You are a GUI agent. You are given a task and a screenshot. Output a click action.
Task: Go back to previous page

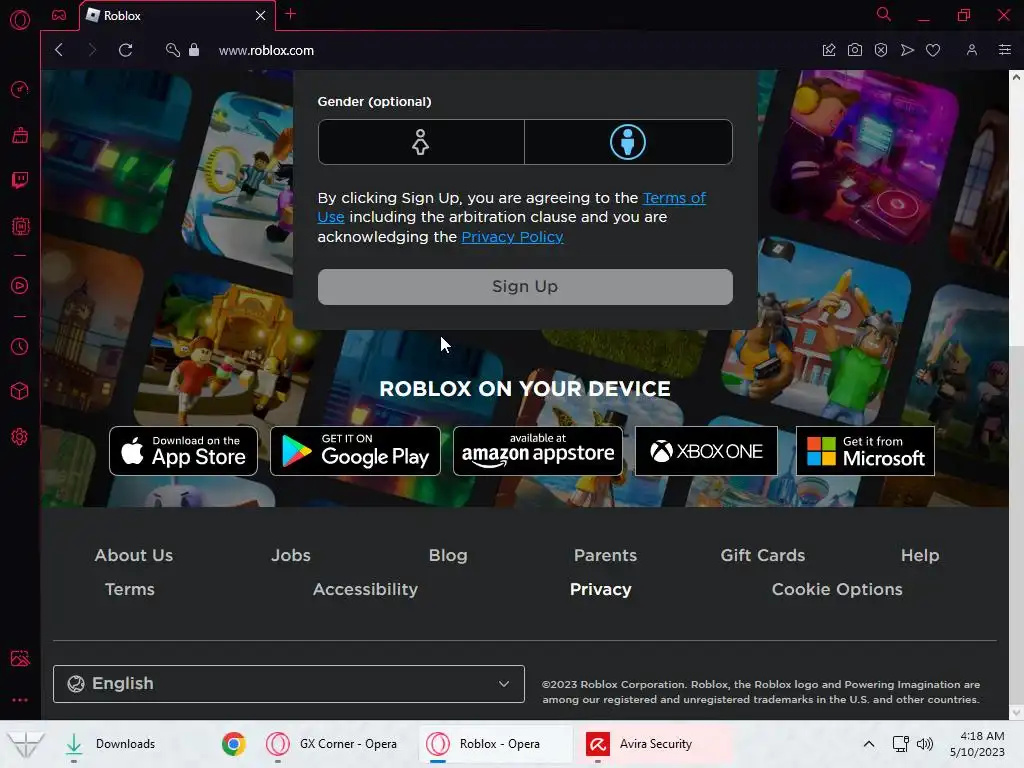[59, 50]
